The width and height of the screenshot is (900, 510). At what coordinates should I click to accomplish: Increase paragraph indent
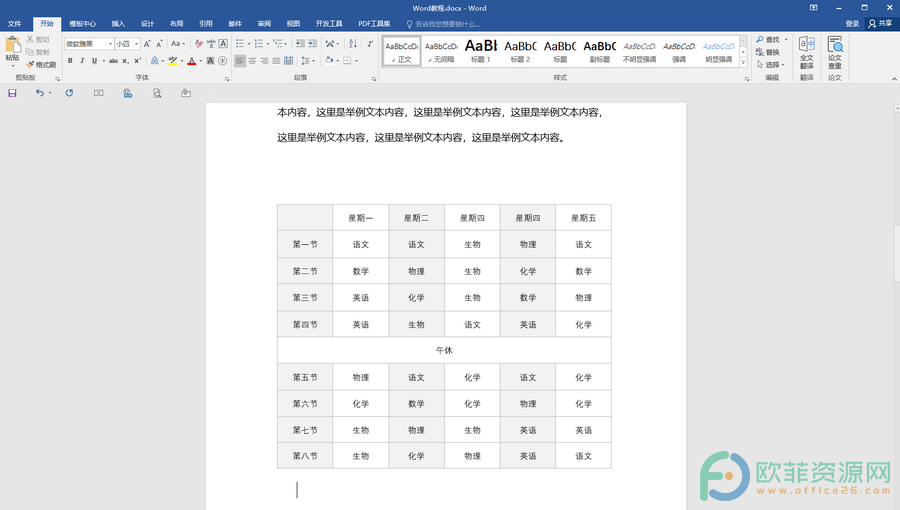tap(312, 44)
